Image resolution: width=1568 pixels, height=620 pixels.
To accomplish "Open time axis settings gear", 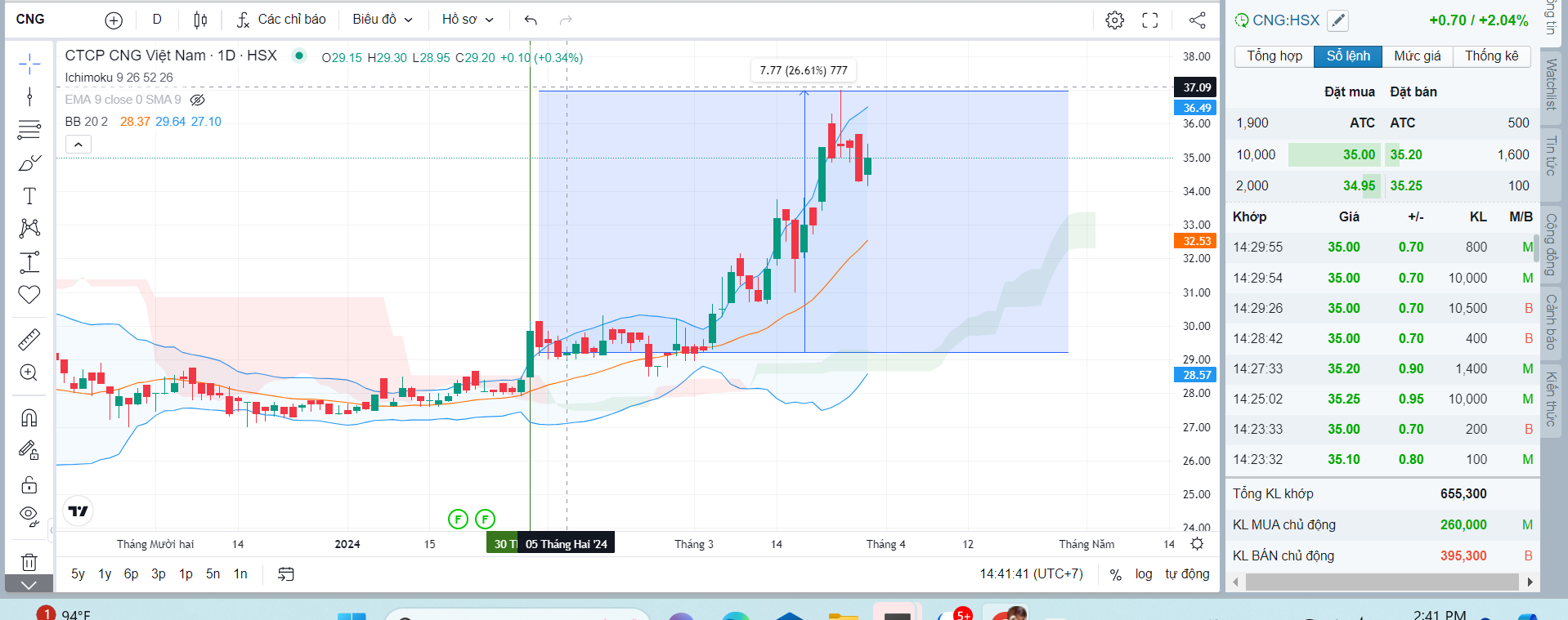I will [x=1197, y=544].
